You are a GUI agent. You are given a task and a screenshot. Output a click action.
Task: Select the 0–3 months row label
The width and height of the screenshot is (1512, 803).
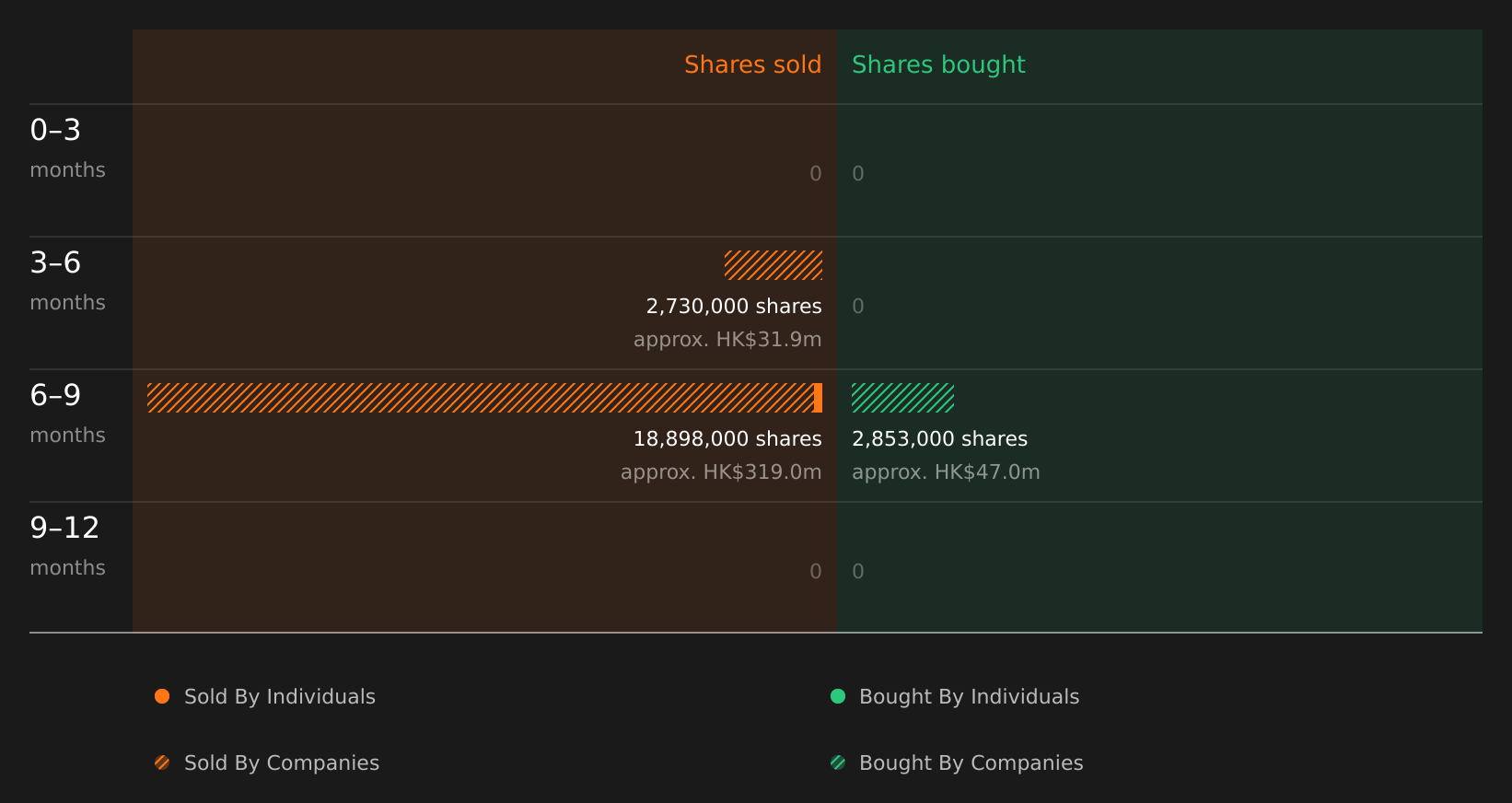click(67, 147)
